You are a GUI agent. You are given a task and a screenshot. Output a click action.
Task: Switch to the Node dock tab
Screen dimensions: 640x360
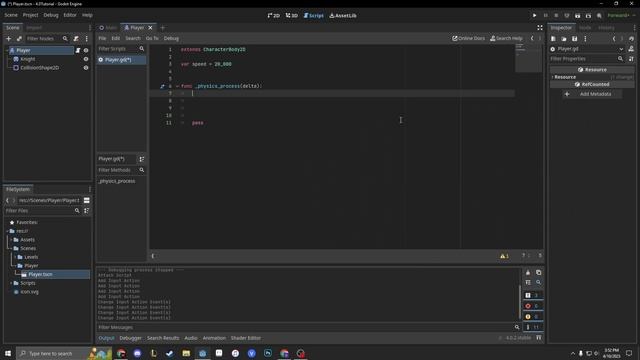(x=585, y=28)
